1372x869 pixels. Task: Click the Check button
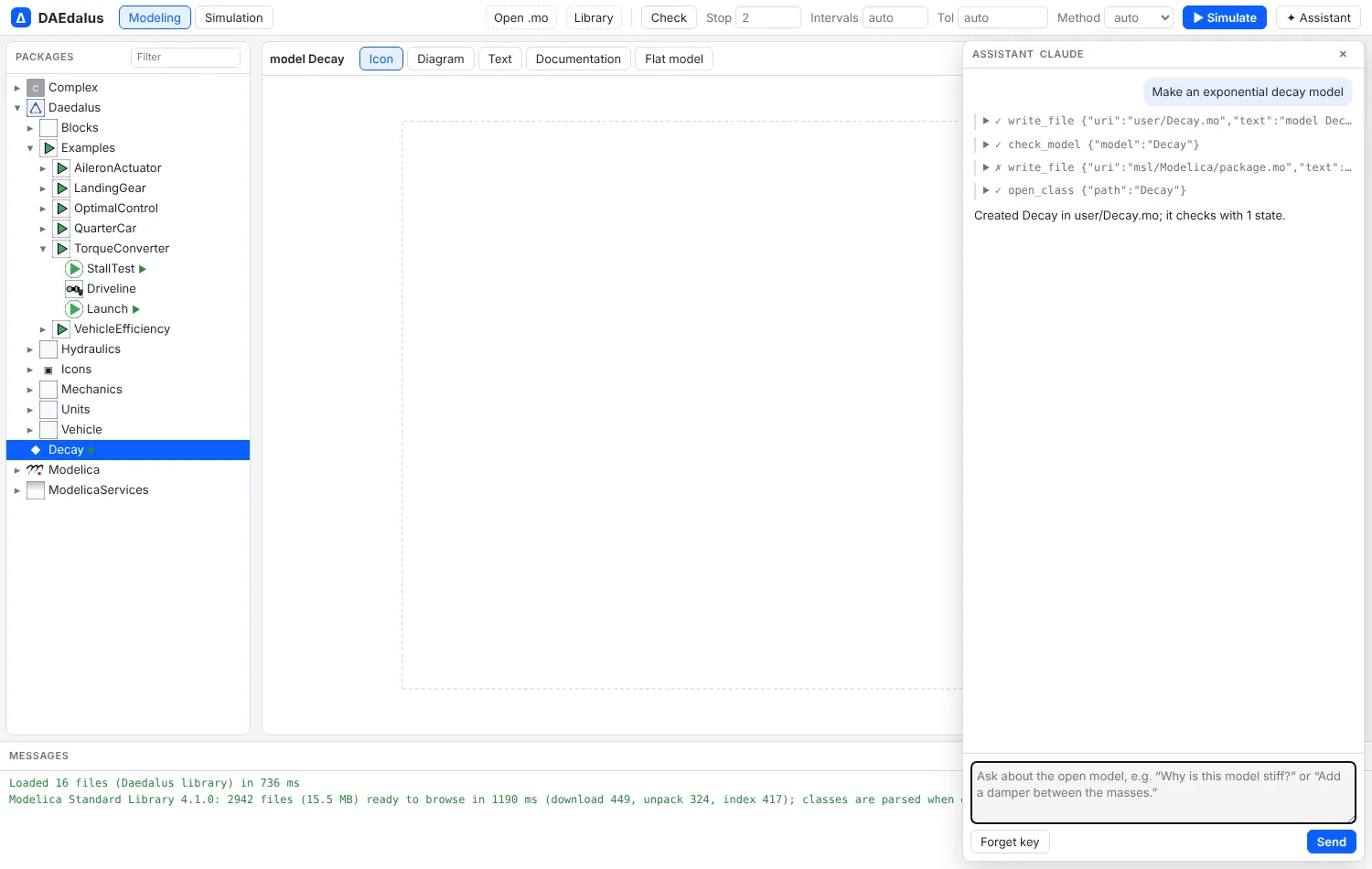[x=669, y=17]
